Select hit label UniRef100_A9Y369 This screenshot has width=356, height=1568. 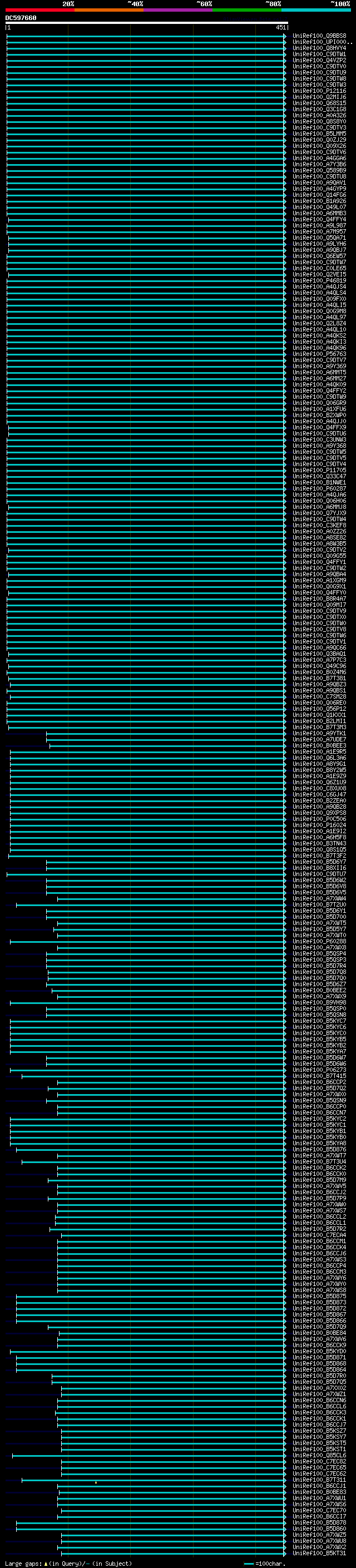[319, 367]
